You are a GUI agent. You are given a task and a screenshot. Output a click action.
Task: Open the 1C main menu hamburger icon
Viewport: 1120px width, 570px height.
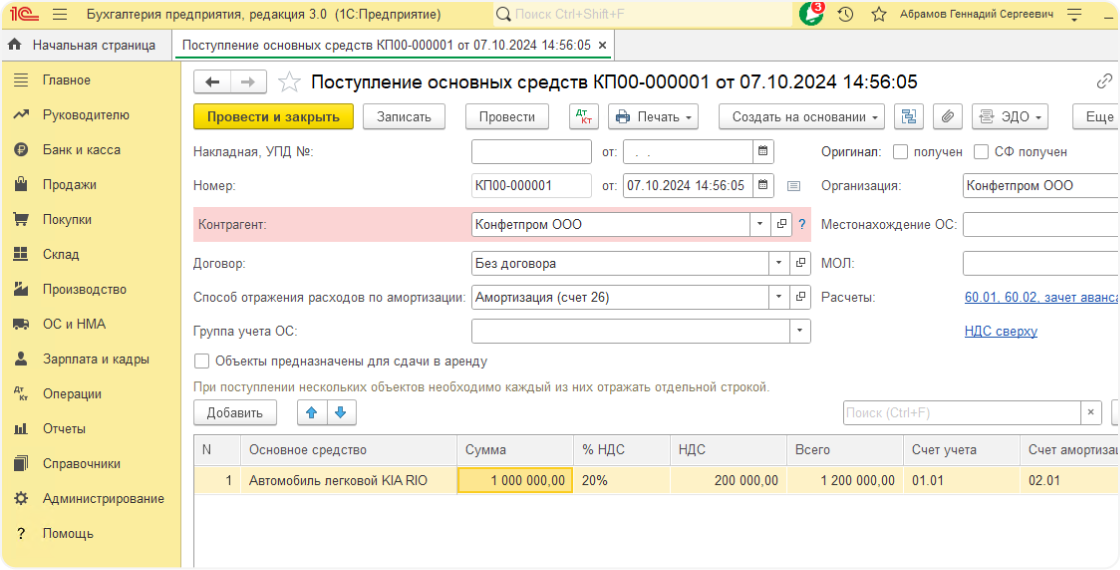click(60, 14)
